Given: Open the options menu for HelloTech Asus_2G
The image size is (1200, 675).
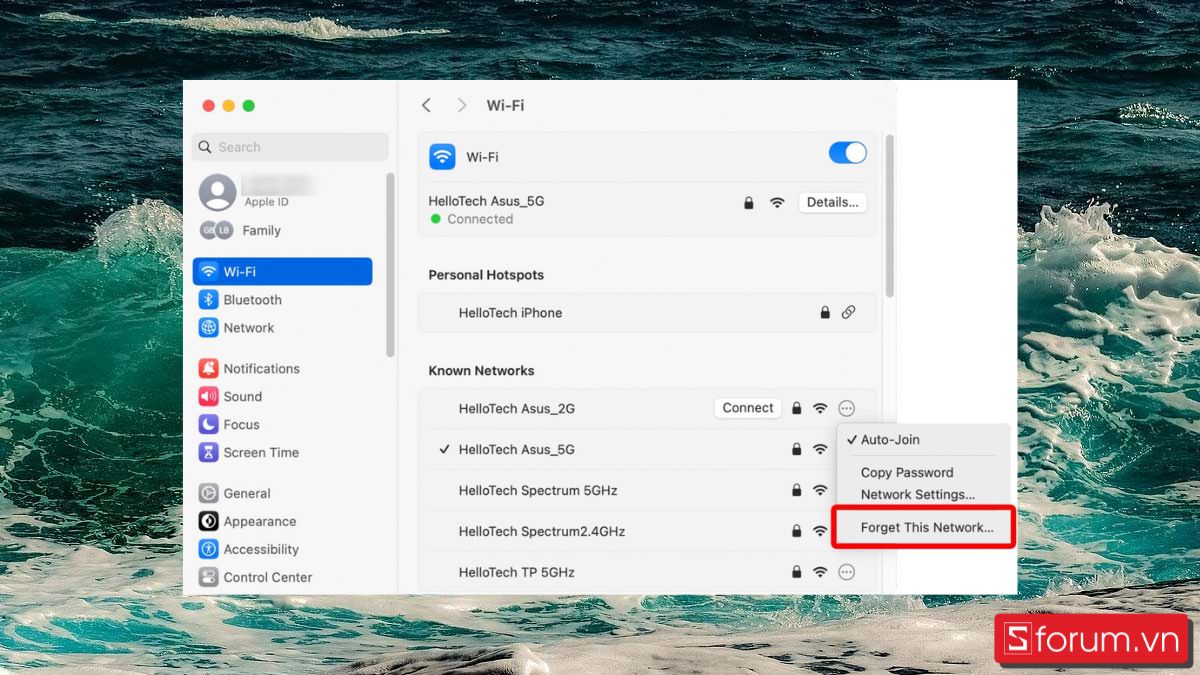Looking at the screenshot, I should click(846, 408).
